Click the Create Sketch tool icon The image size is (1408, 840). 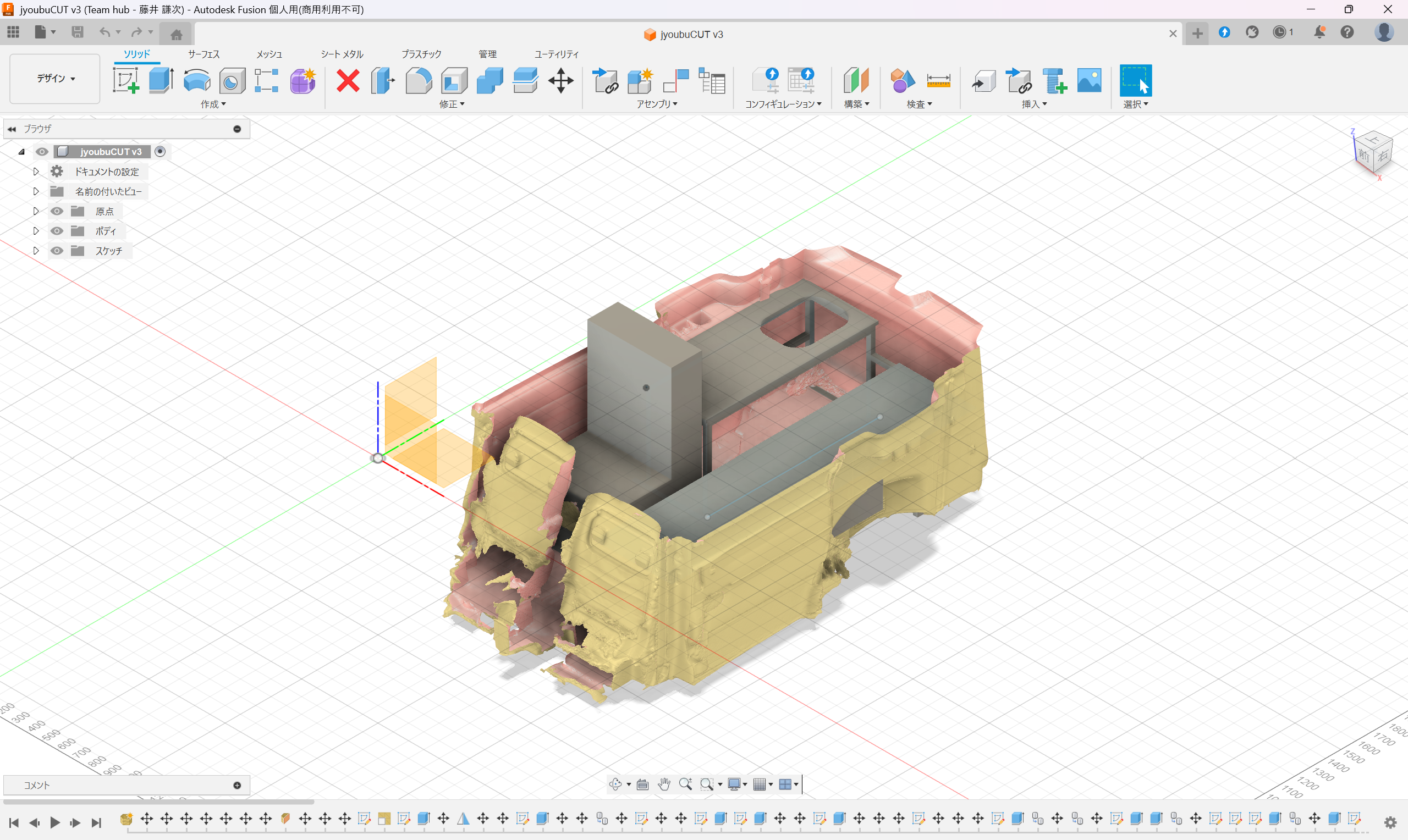(126, 80)
